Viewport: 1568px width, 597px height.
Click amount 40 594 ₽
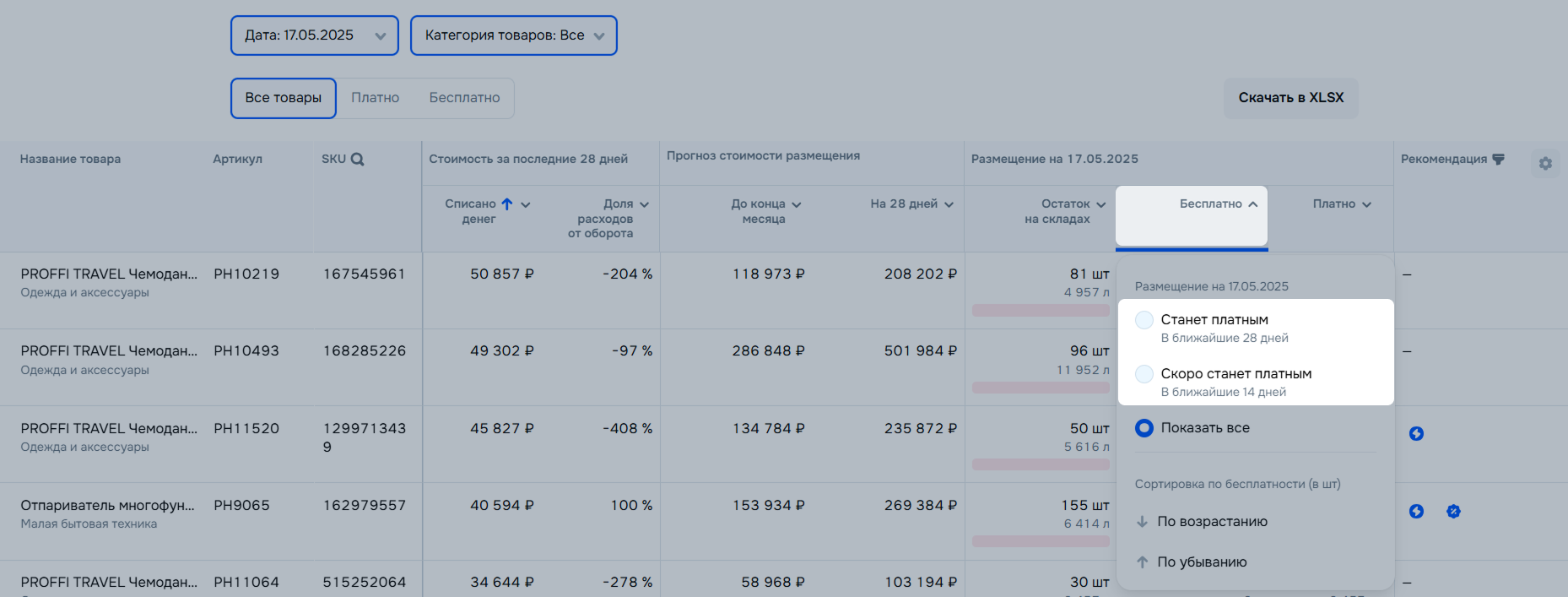tap(502, 505)
